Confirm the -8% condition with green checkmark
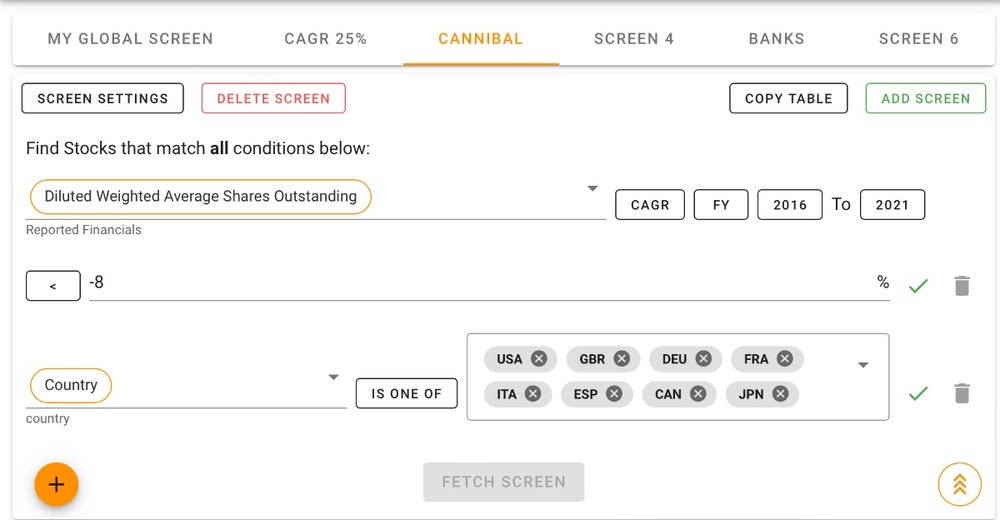This screenshot has width=1000, height=520. coord(918,286)
